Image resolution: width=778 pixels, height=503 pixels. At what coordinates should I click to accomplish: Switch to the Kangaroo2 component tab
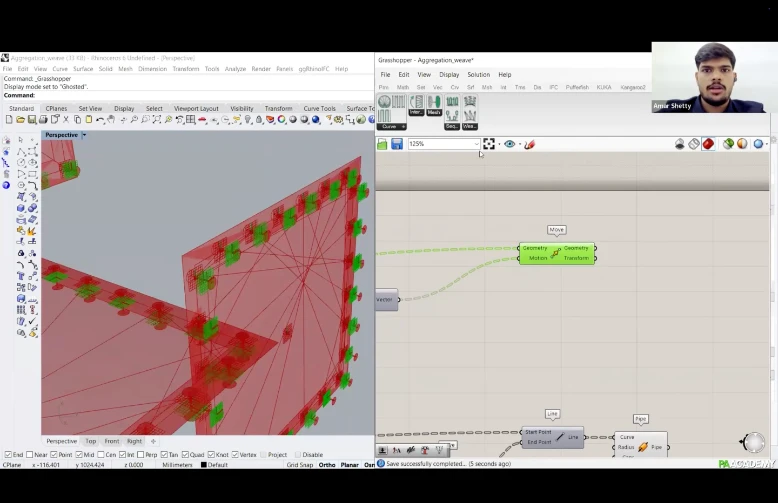633,87
